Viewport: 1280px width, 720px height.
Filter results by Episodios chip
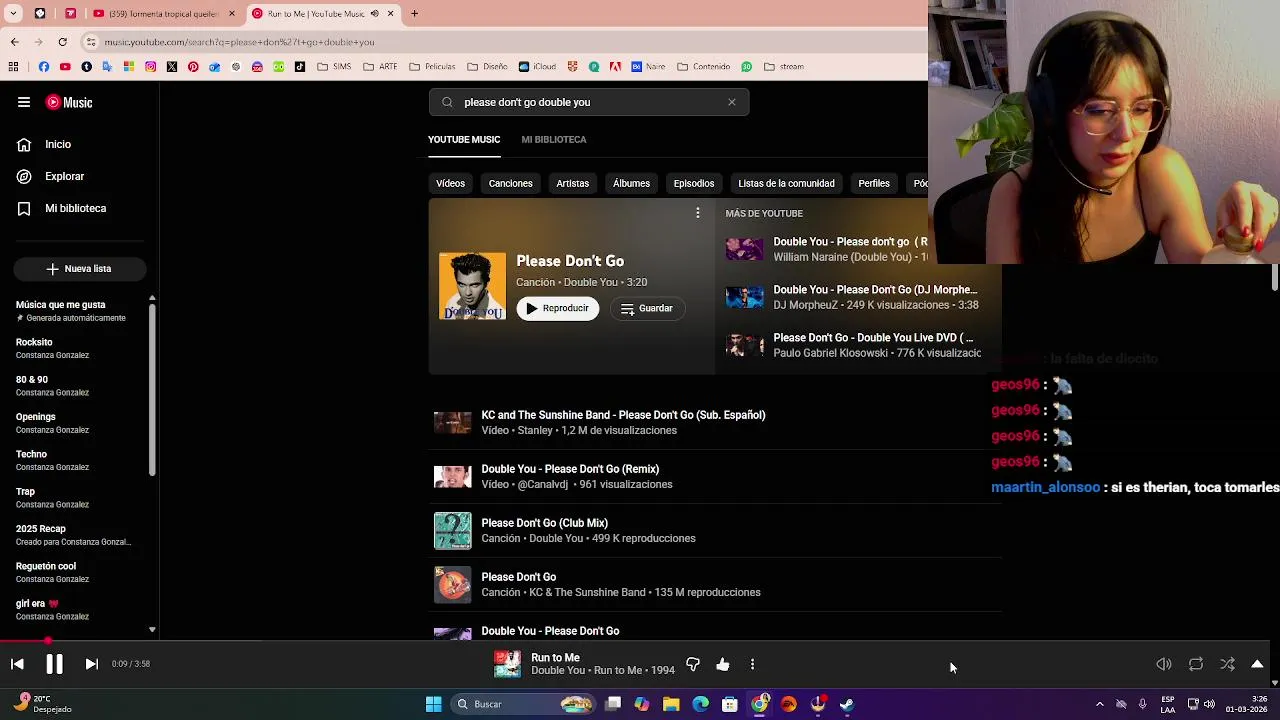point(694,183)
